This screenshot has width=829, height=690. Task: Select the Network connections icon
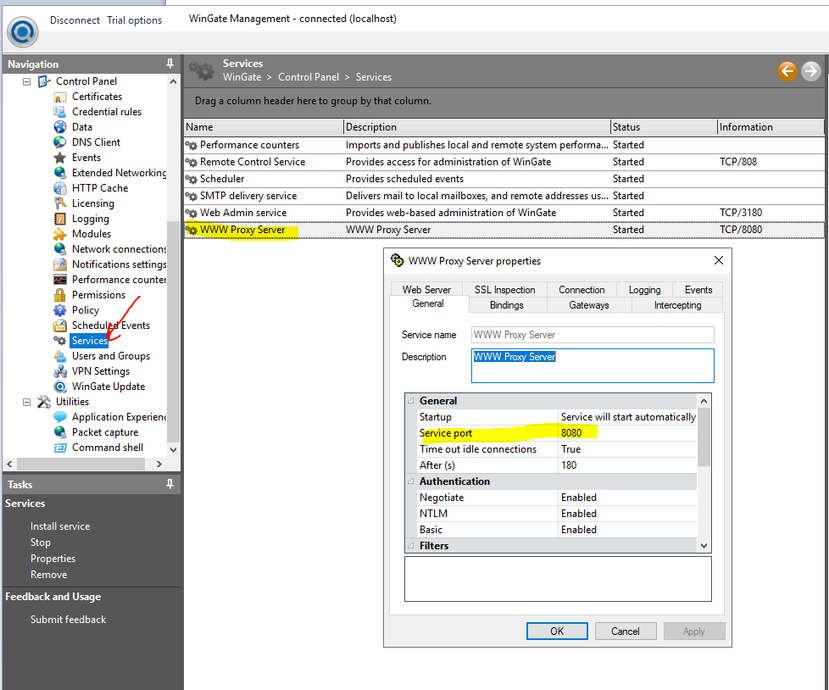(60, 249)
